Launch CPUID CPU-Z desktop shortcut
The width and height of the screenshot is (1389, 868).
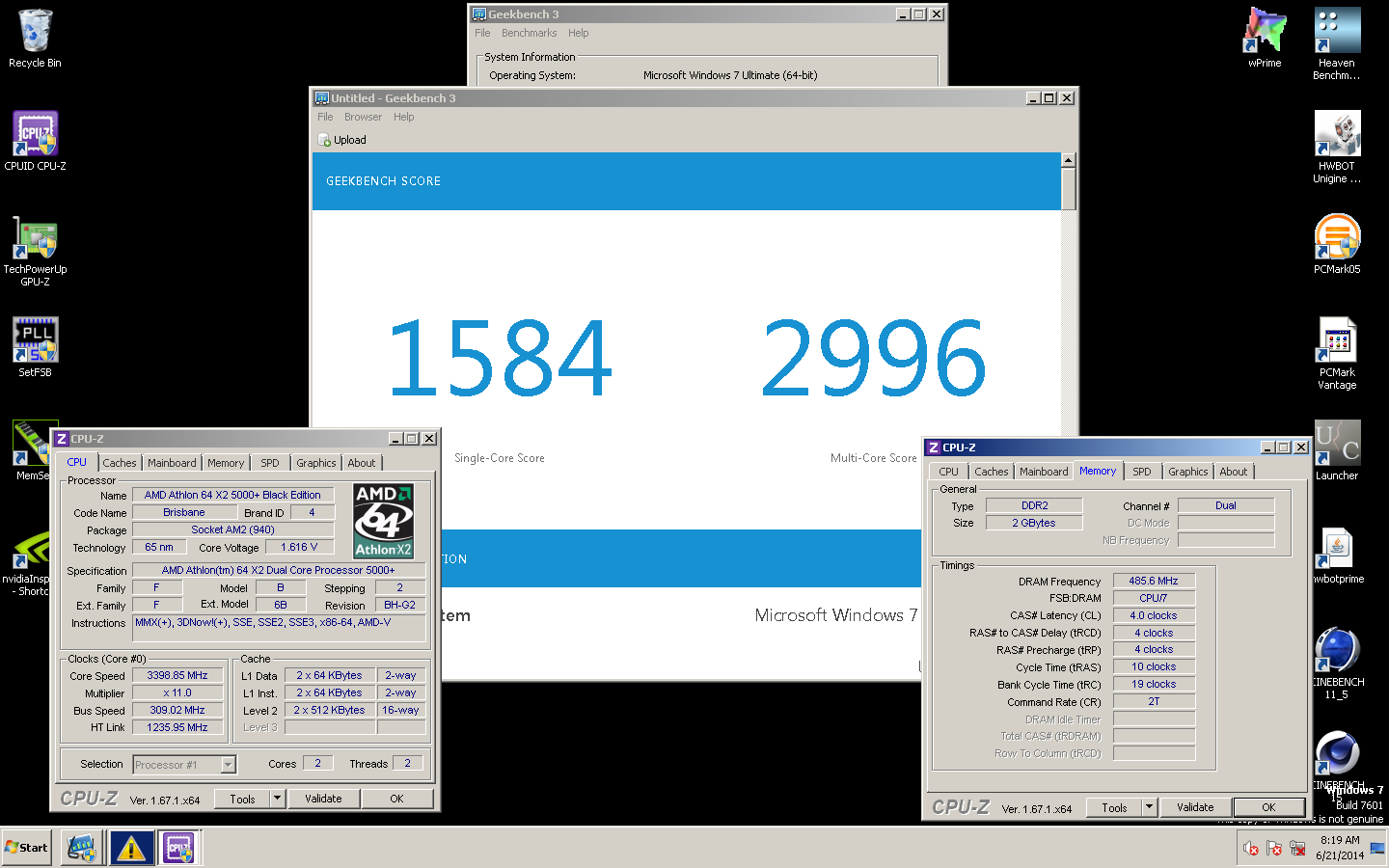(35, 141)
